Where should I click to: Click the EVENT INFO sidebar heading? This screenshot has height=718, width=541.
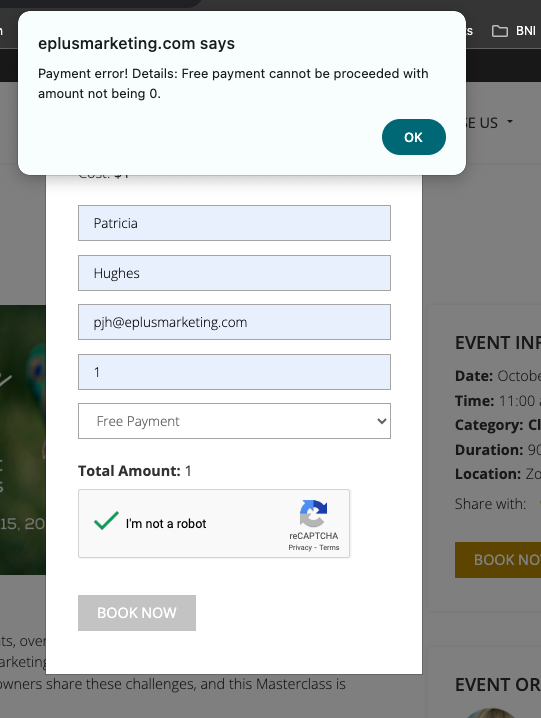coord(498,343)
